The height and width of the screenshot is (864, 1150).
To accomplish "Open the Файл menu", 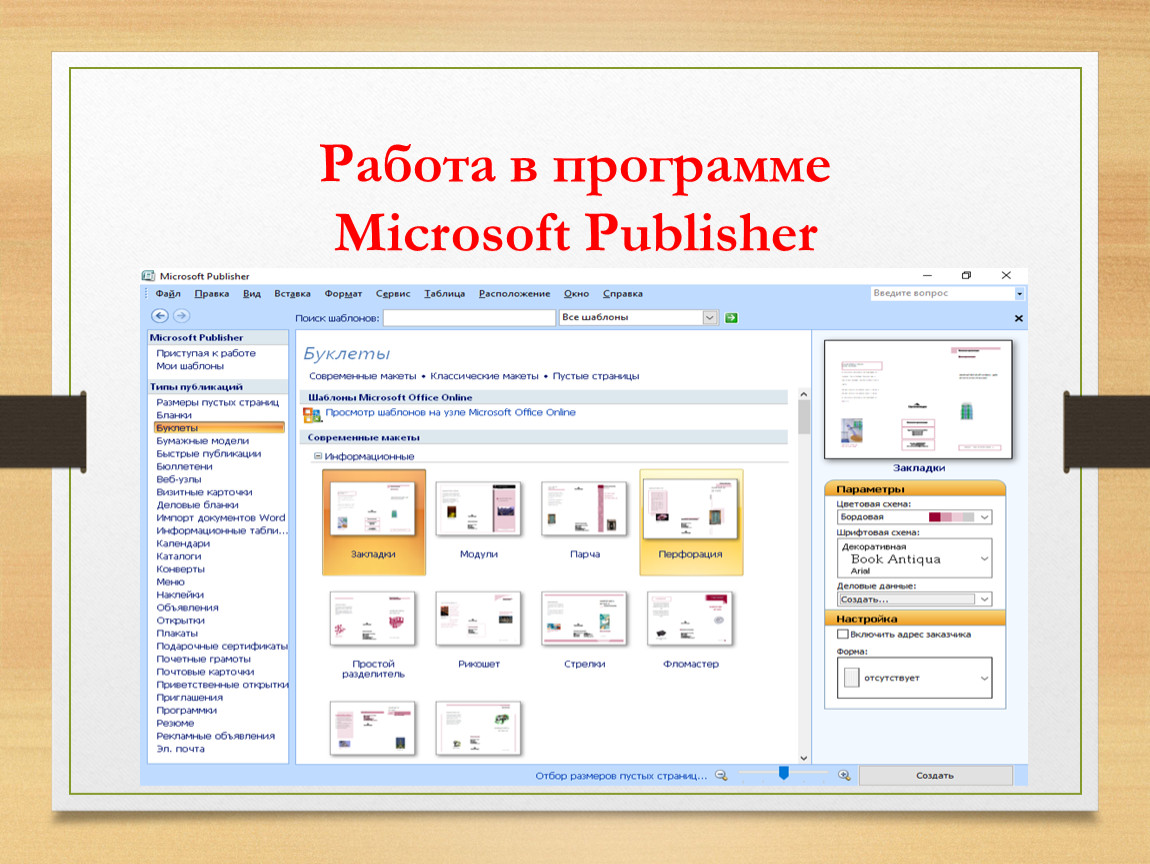I will pyautogui.click(x=168, y=293).
